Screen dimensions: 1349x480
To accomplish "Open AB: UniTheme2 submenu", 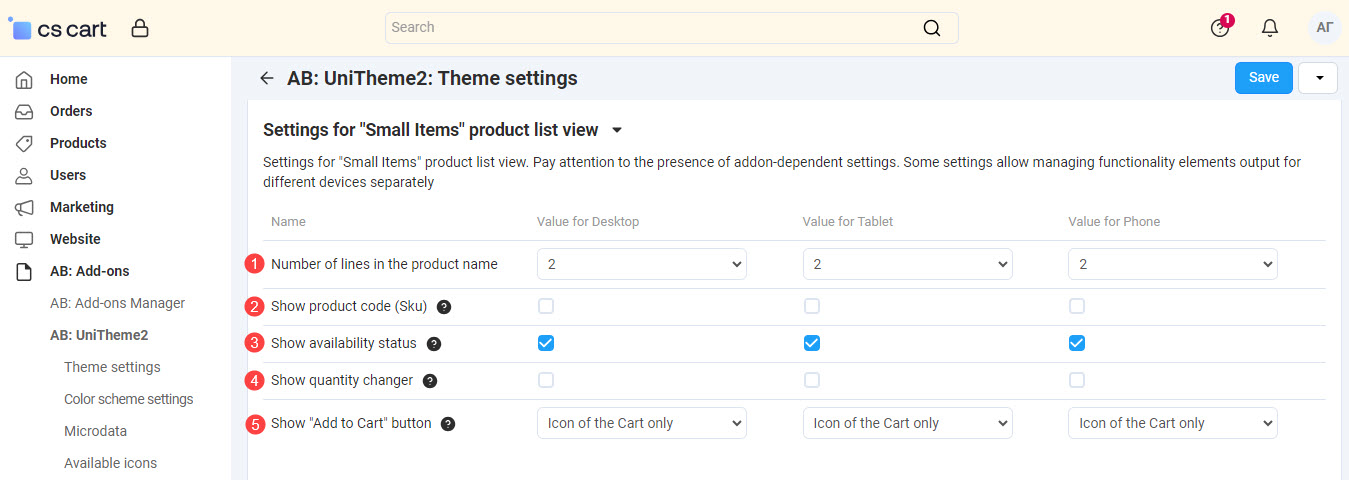I will [99, 335].
